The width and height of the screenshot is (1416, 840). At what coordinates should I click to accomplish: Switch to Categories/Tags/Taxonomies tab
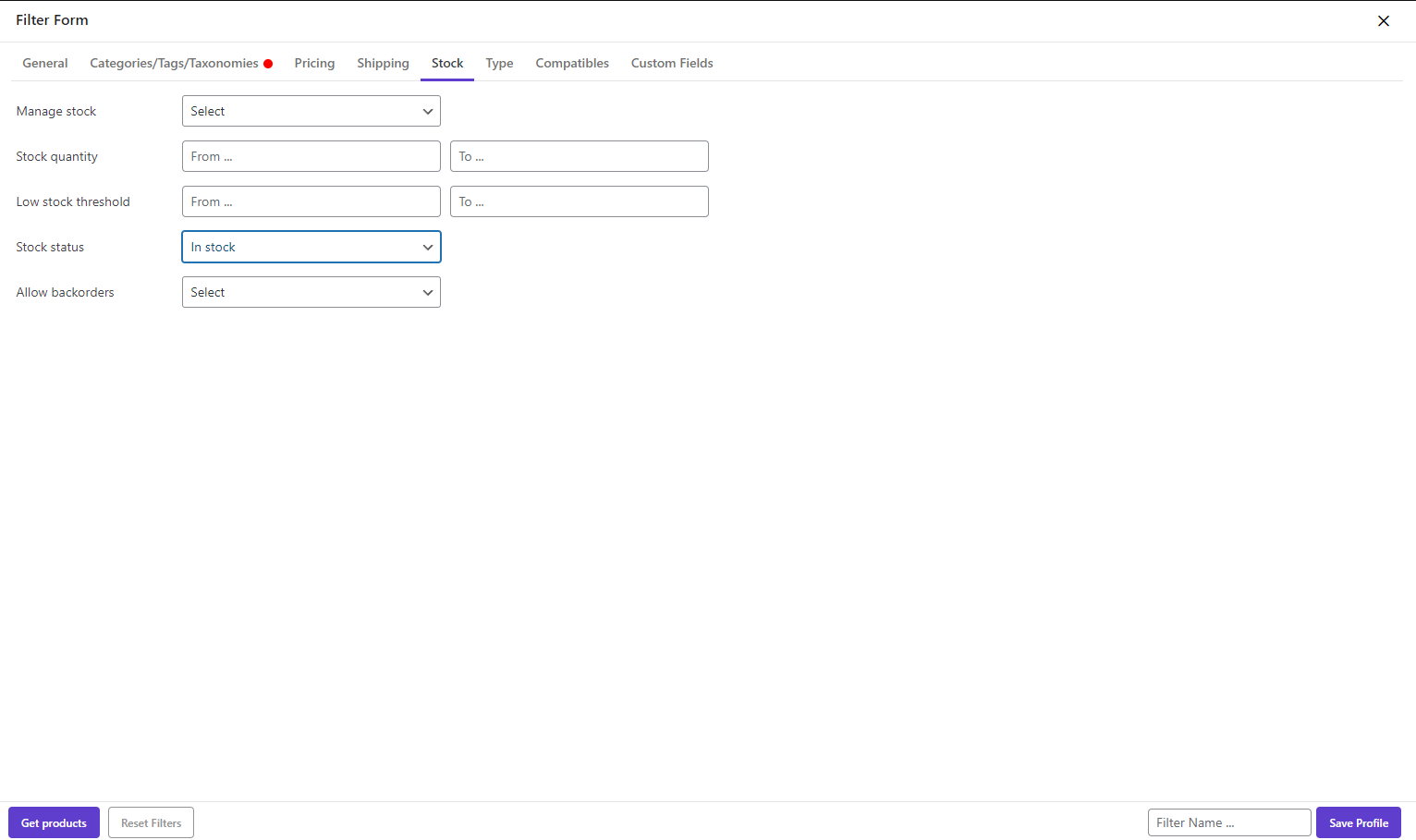point(175,63)
